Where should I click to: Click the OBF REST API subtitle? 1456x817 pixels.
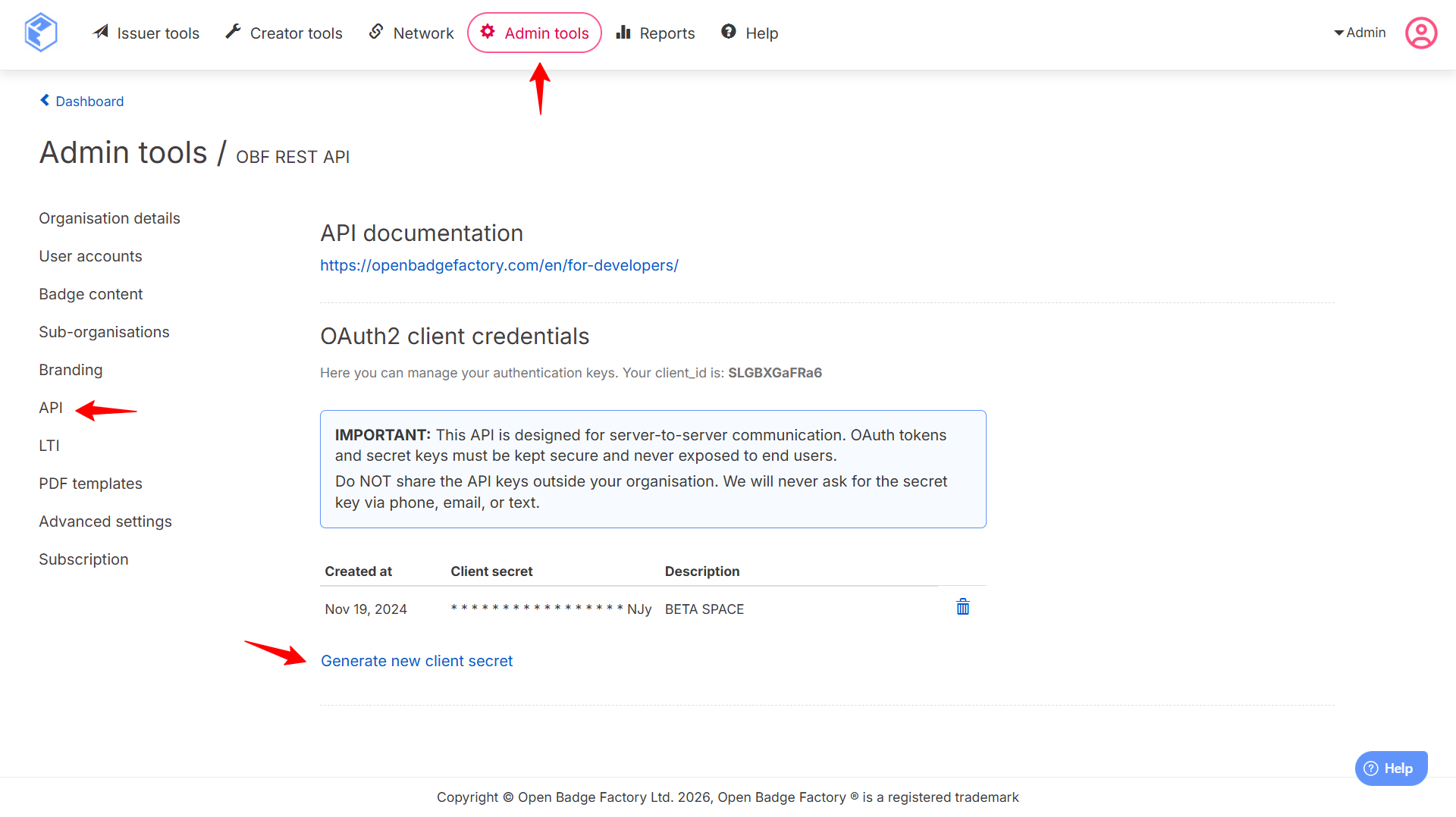293,157
